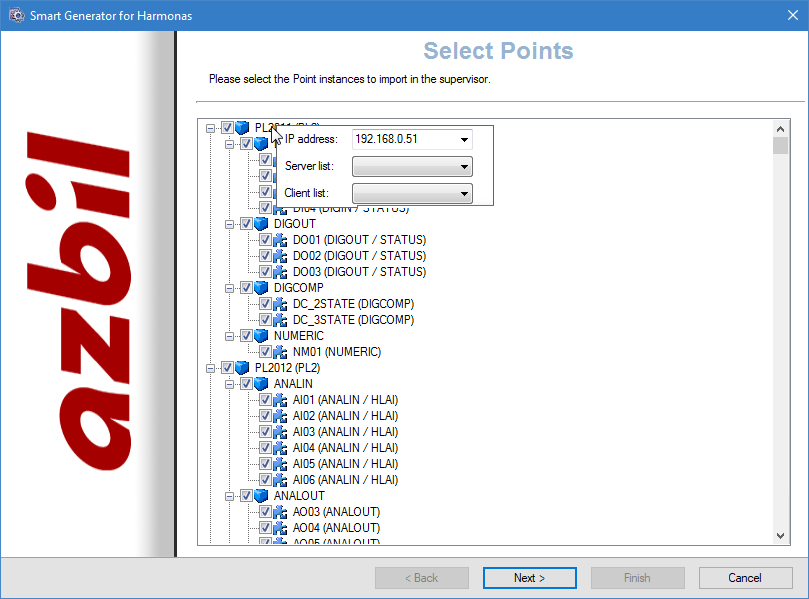Toggle the AI05 point checkbox

(x=265, y=464)
